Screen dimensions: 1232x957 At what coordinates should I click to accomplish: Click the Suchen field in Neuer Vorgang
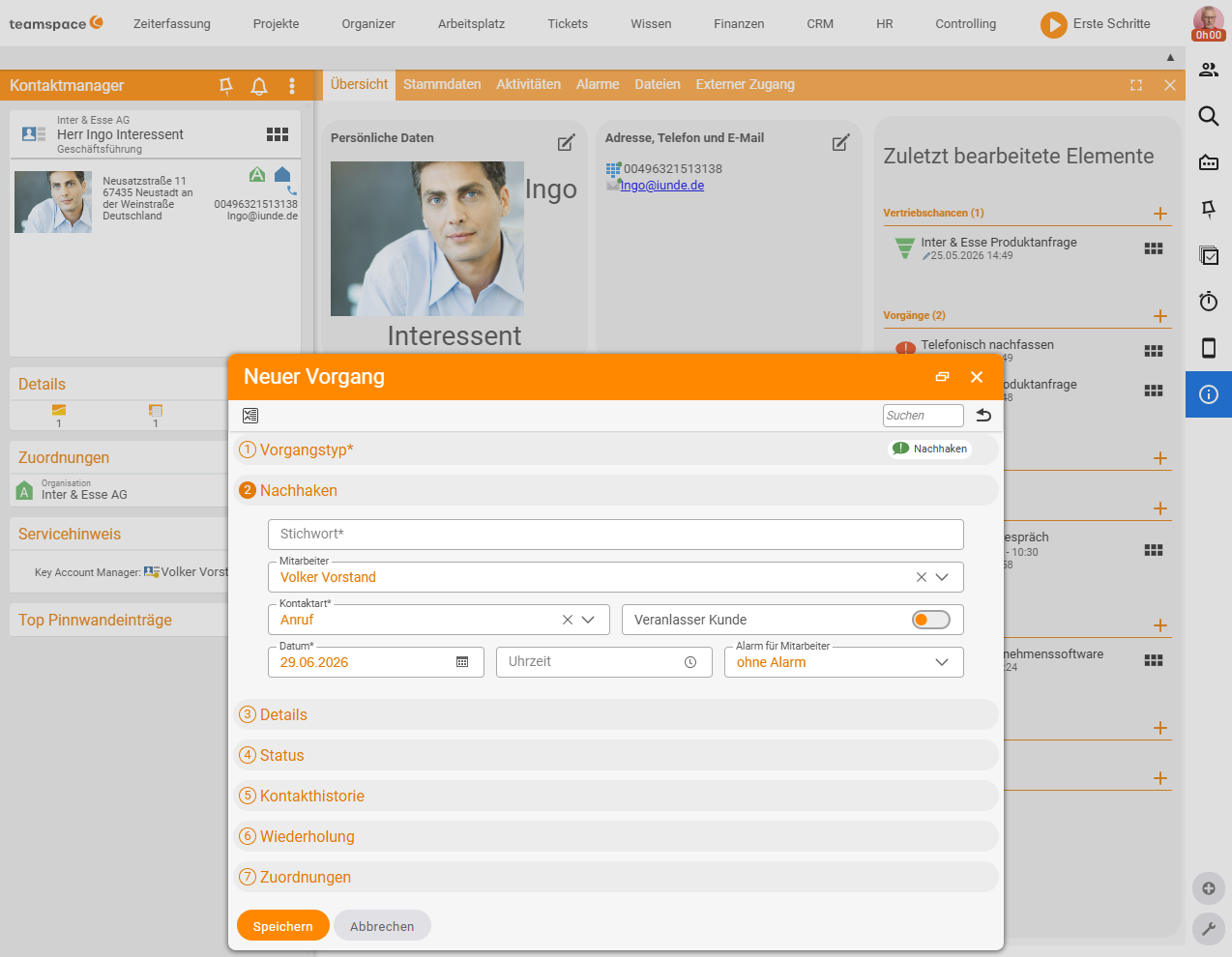(924, 416)
